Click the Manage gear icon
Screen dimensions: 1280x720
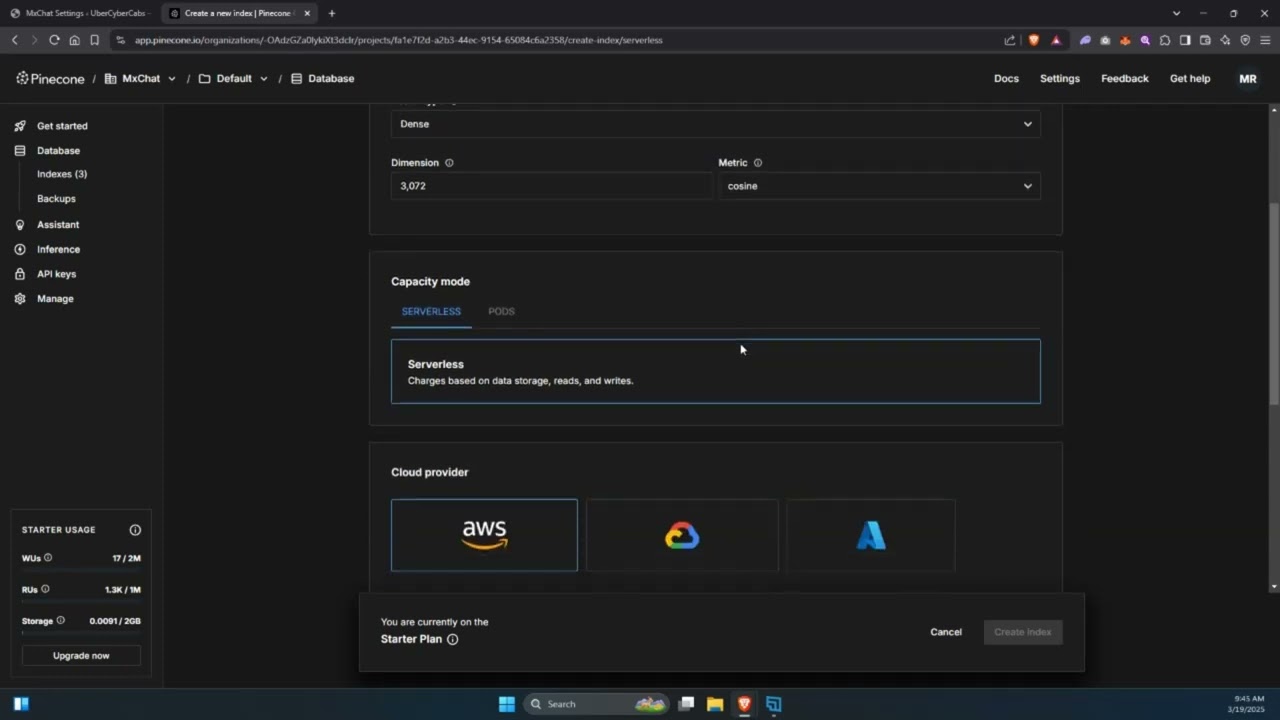[x=20, y=299]
